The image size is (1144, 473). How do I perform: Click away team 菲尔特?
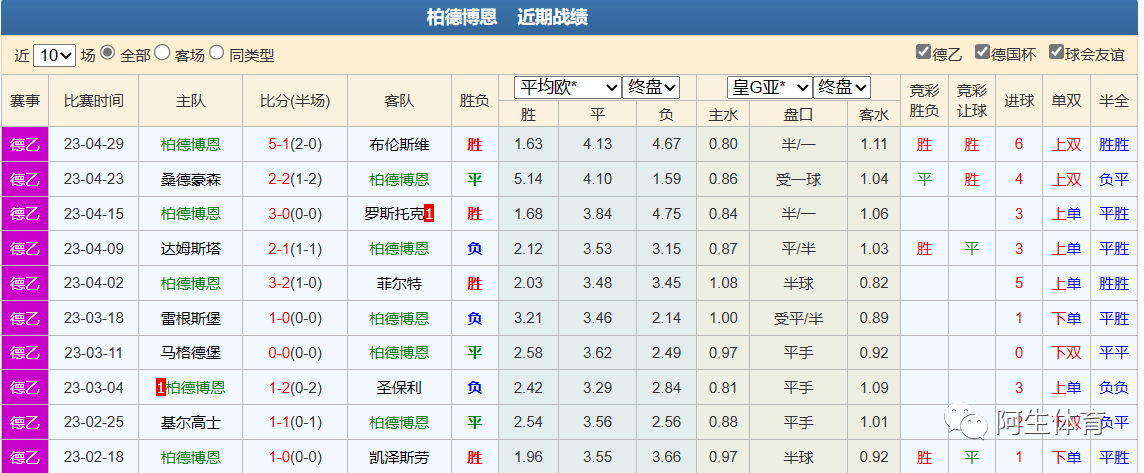point(399,283)
